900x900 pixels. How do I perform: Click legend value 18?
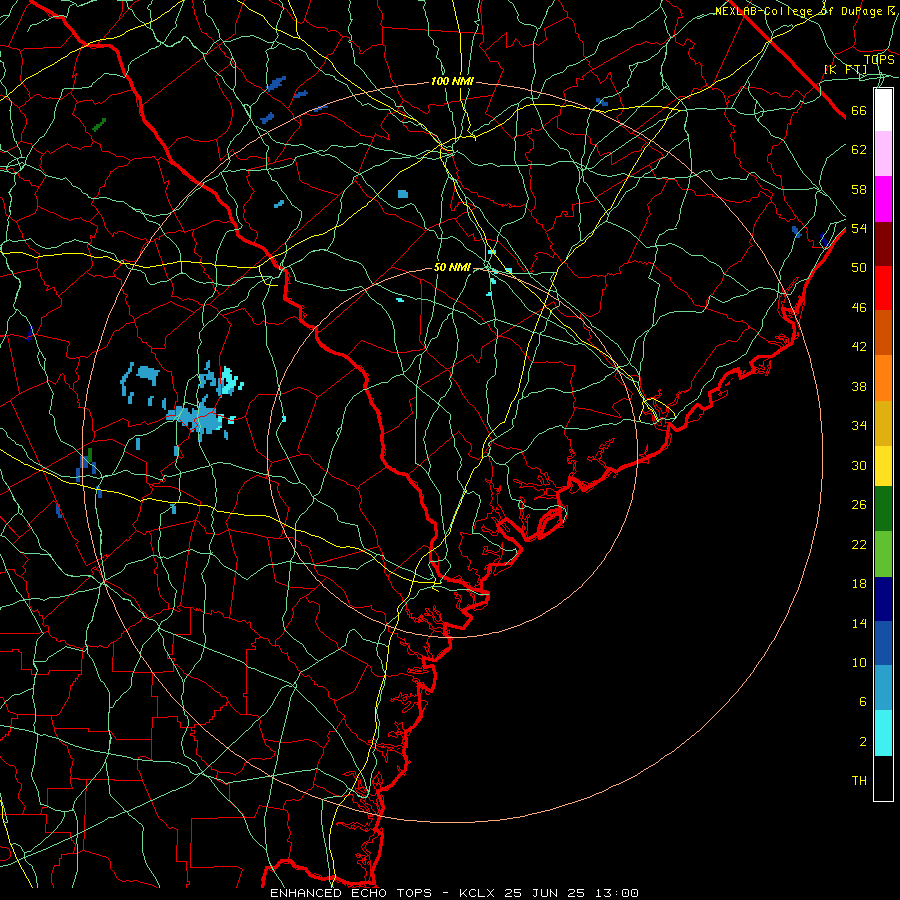pos(859,584)
